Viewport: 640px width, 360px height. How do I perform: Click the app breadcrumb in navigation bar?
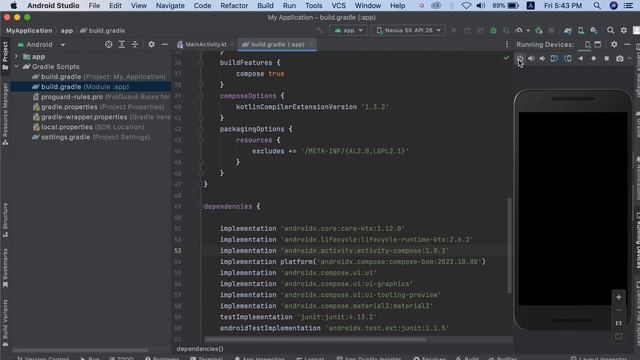click(x=67, y=31)
